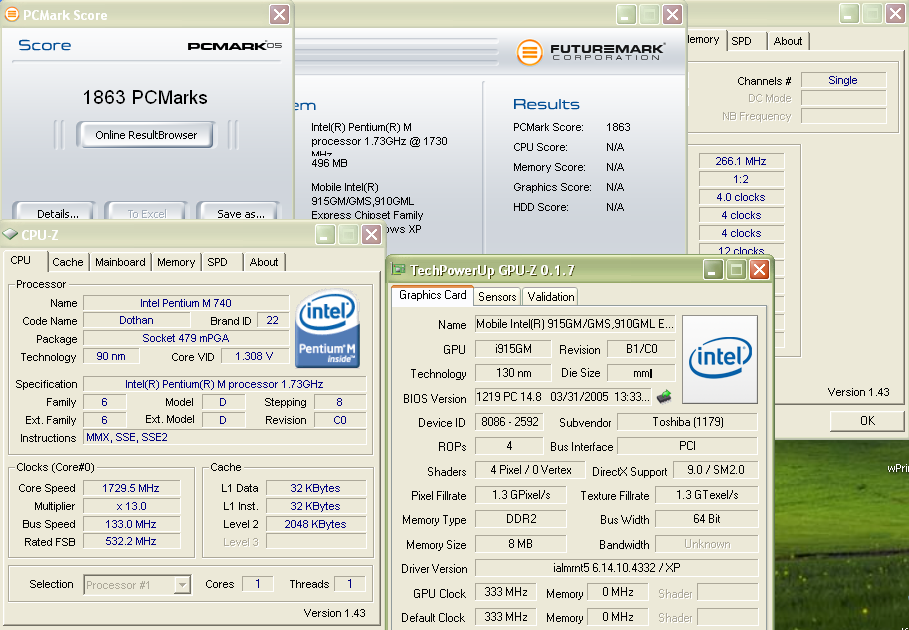
Task: Click the Memory Type DDR2 field
Action: 521,519
